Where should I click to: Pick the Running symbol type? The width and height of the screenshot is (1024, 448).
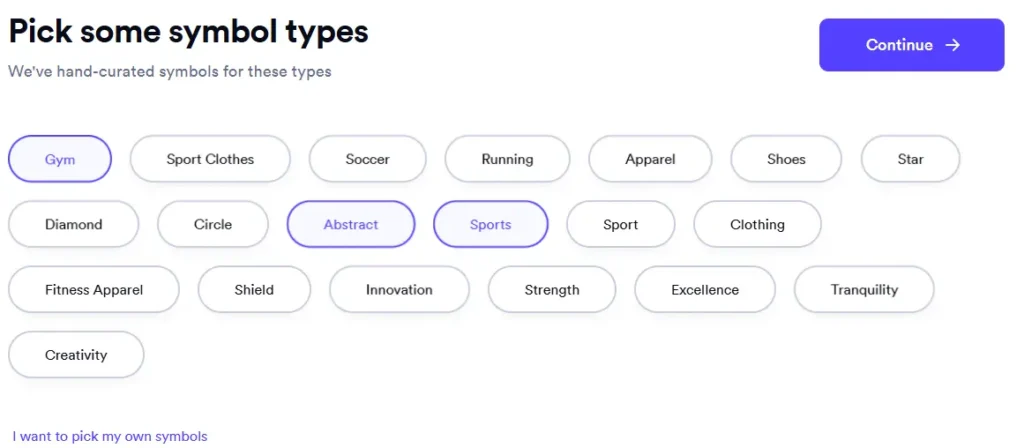[x=507, y=159]
